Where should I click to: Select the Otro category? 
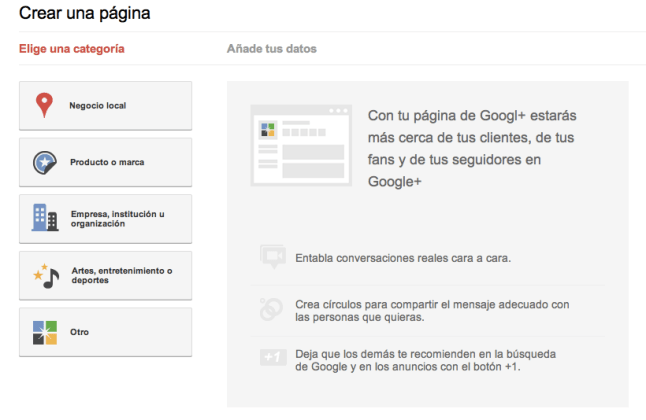(105, 332)
